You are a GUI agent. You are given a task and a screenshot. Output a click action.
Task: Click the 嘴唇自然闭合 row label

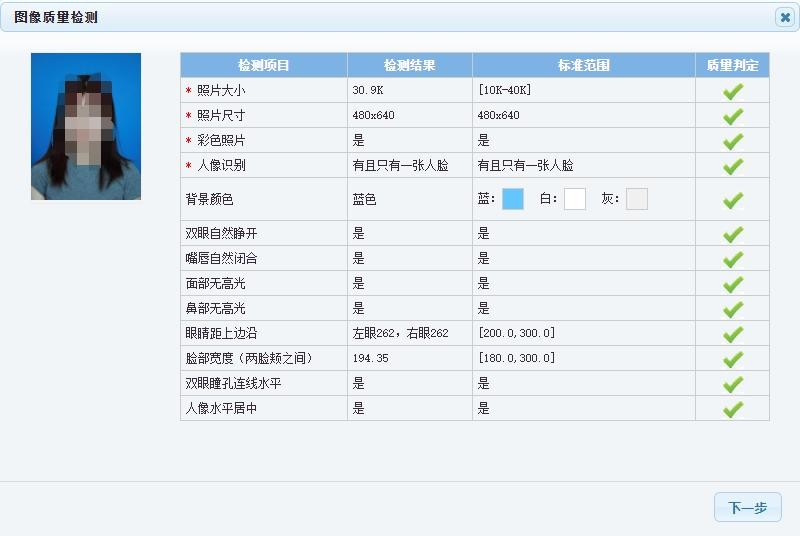click(x=221, y=258)
